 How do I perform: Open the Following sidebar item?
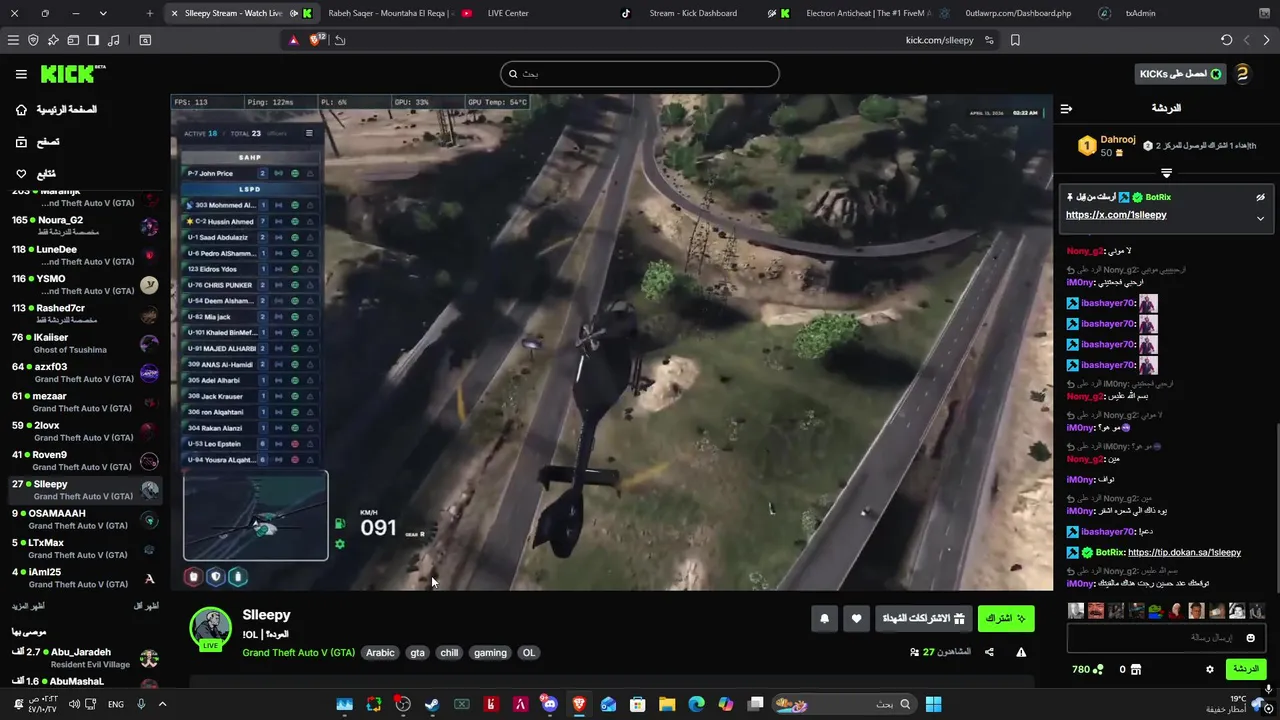pos(35,174)
